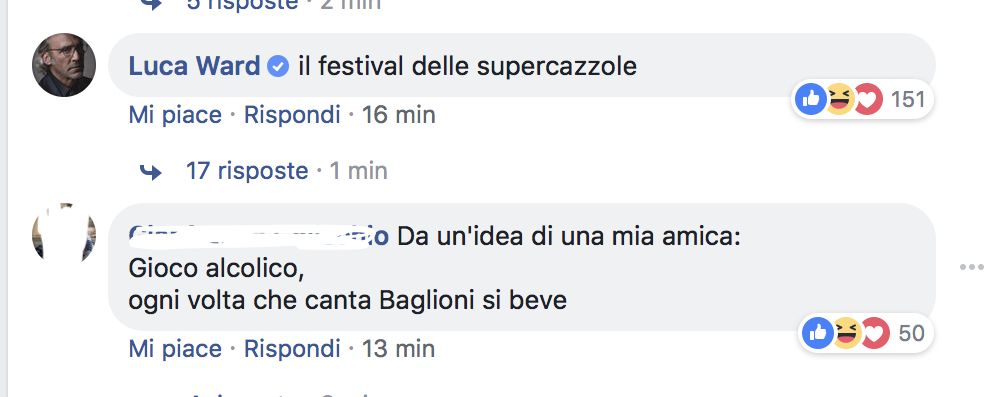Click Mi piace under the Gioco alcolico comment
Viewport: 991px width, 397px height.
175,349
